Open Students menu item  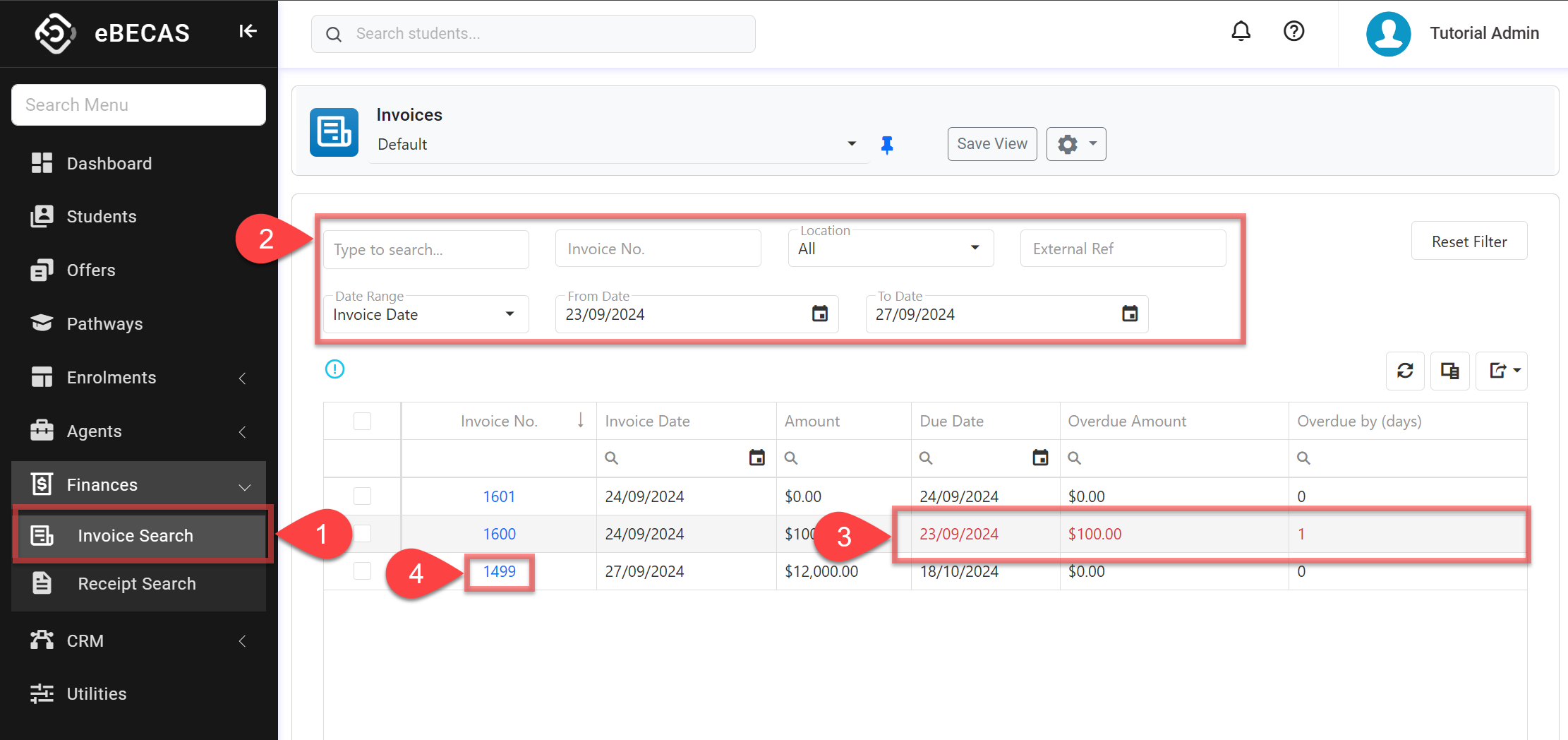point(138,217)
